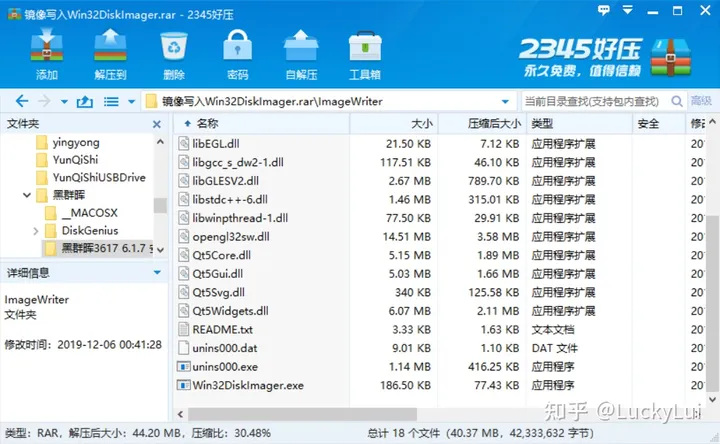Select libgcc_s_dw2-1.dll file
The width and height of the screenshot is (720, 444).
[x=238, y=162]
